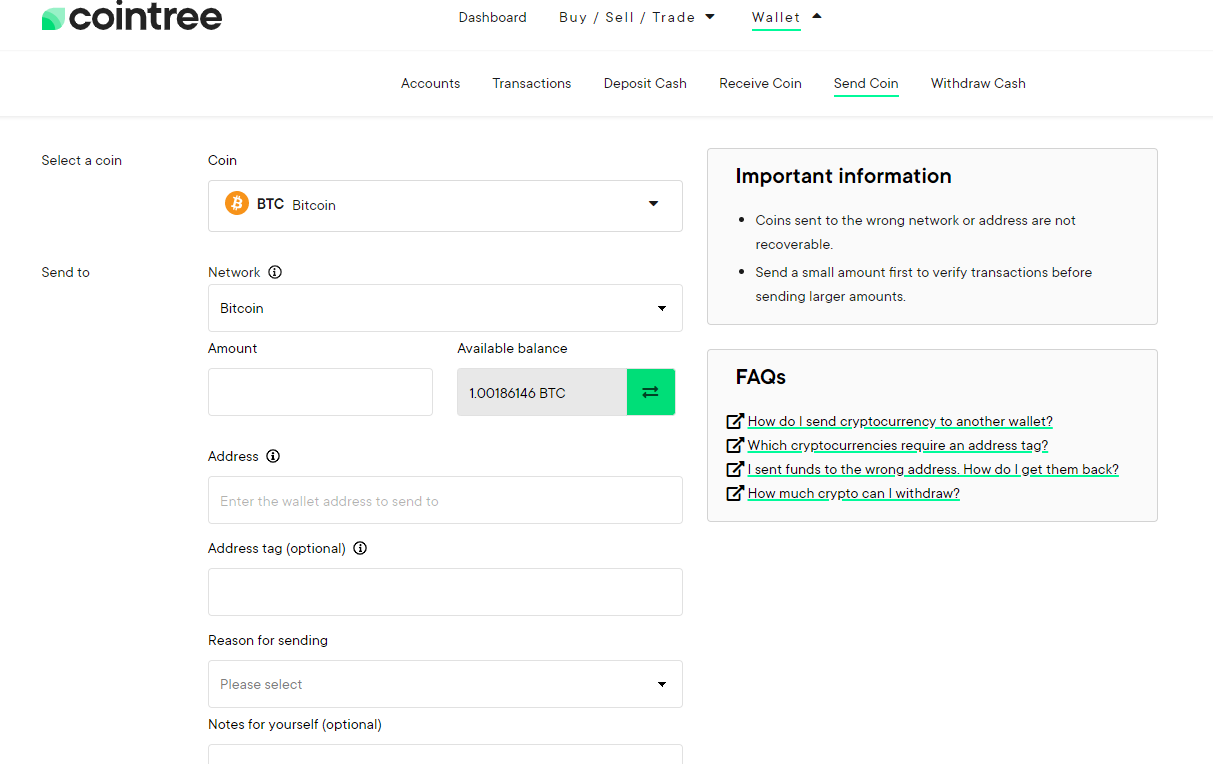1213x764 pixels.
Task: Click the 'Send to' label
Action: click(65, 272)
